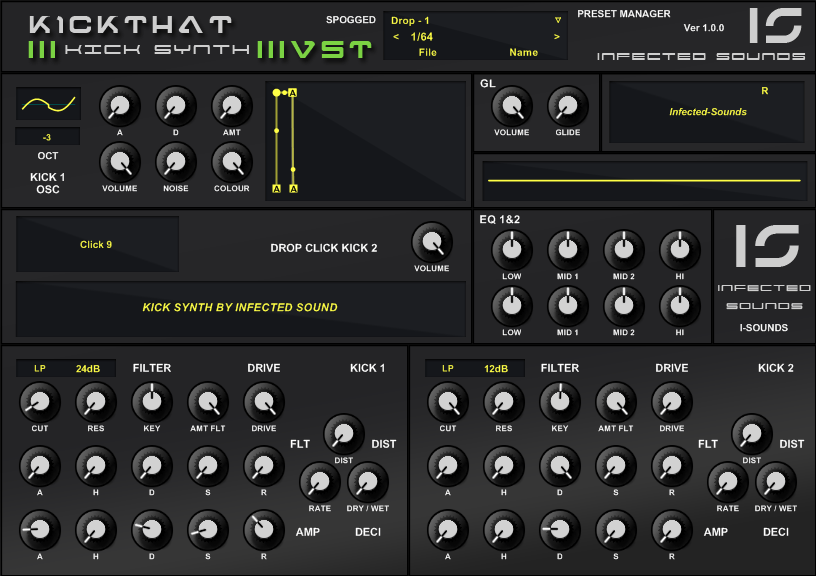Click the I-SOUNDS logo panel
This screenshot has width=816, height=576.
pyautogui.click(x=763, y=277)
